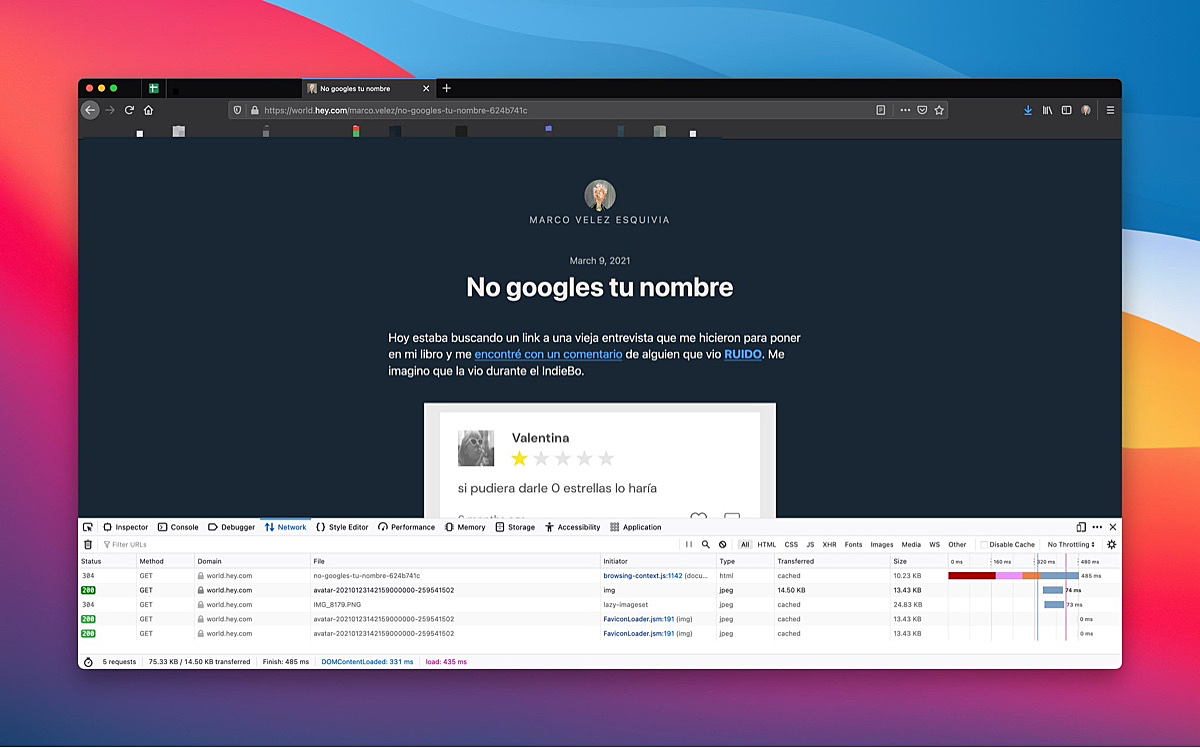Image resolution: width=1200 pixels, height=748 pixels.
Task: Switch to the pinned green spreadsheet tab
Action: point(154,88)
